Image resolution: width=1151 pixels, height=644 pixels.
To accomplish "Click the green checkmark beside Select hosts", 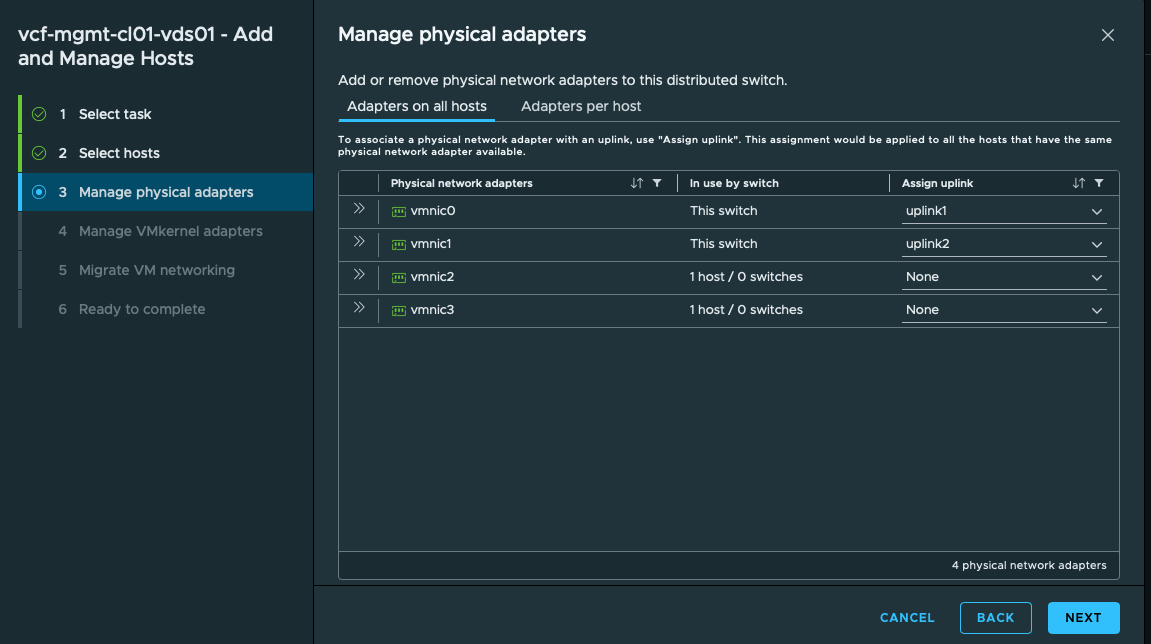I will (x=39, y=153).
